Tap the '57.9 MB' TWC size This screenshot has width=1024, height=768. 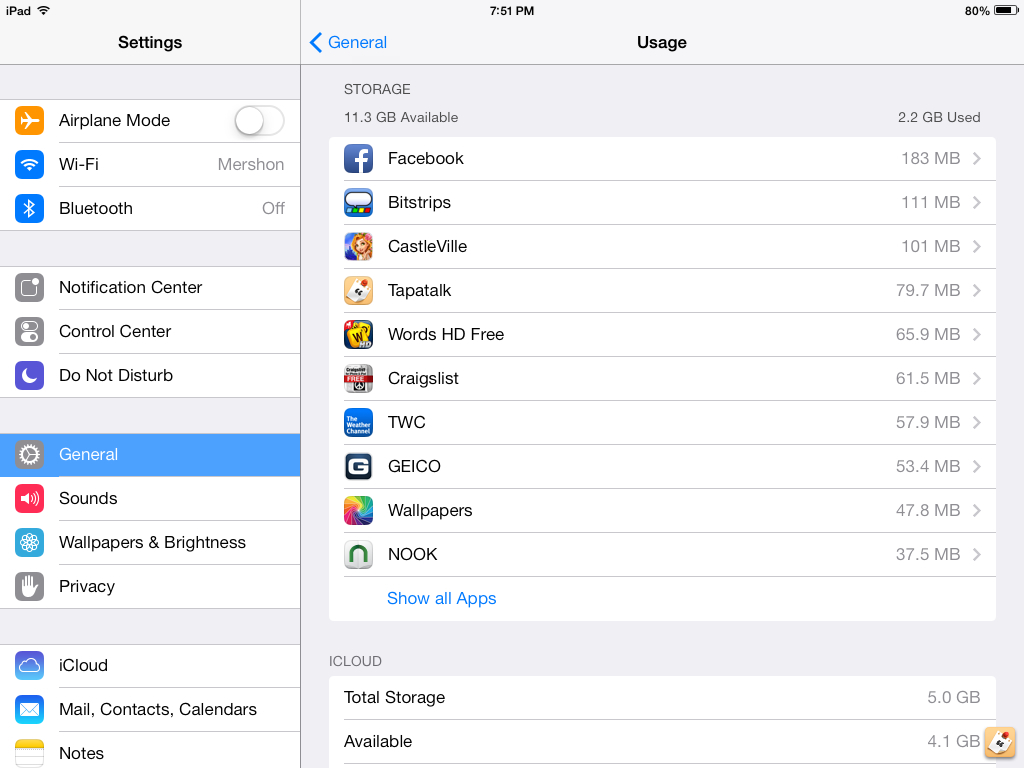(x=928, y=423)
